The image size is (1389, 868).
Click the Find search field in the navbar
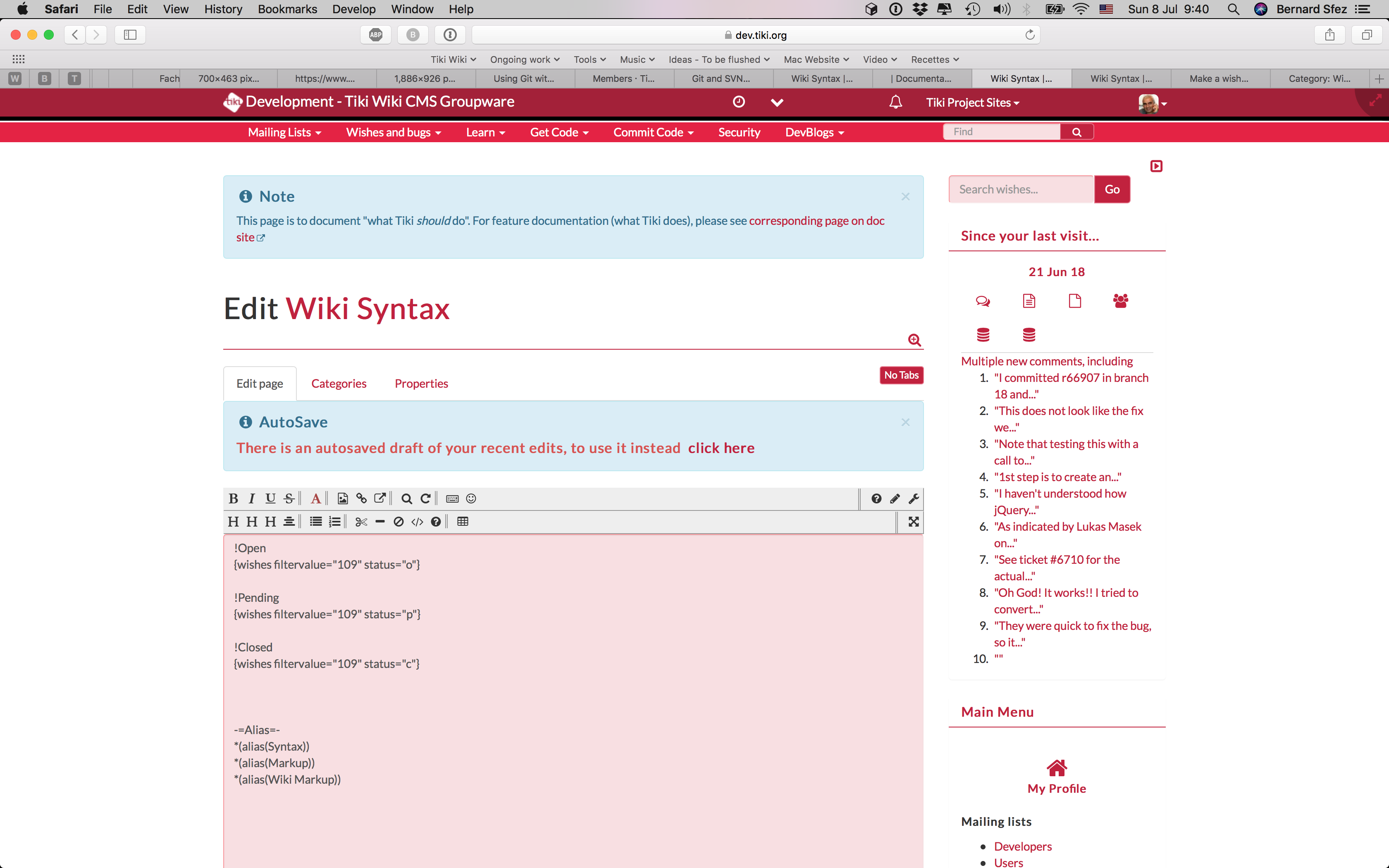(1002, 132)
